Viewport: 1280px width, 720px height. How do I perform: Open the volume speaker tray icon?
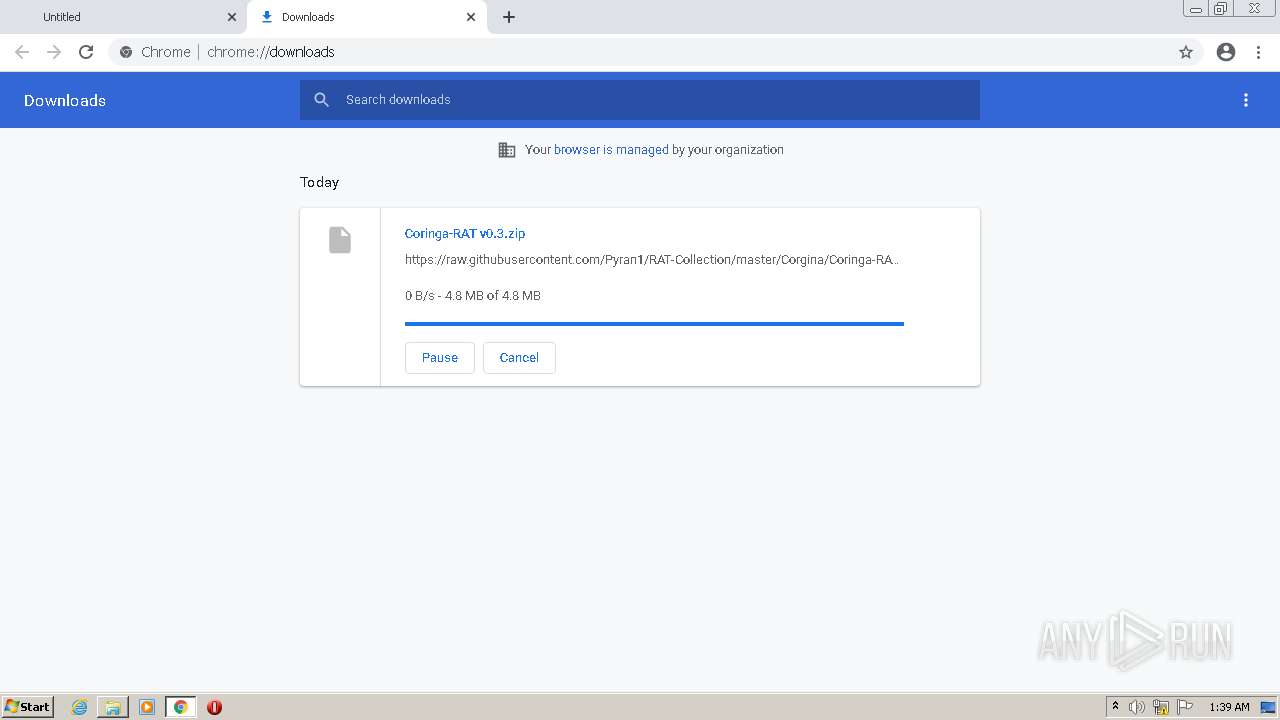coord(1137,707)
